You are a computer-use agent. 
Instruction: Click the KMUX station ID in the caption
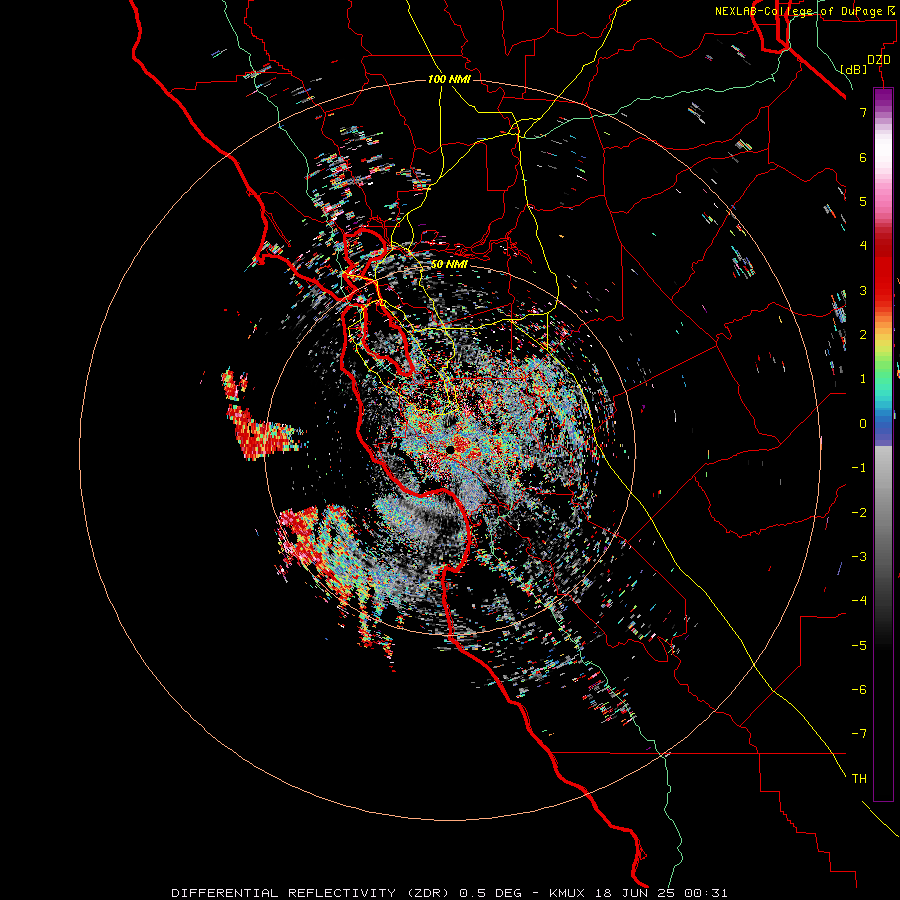click(x=567, y=893)
